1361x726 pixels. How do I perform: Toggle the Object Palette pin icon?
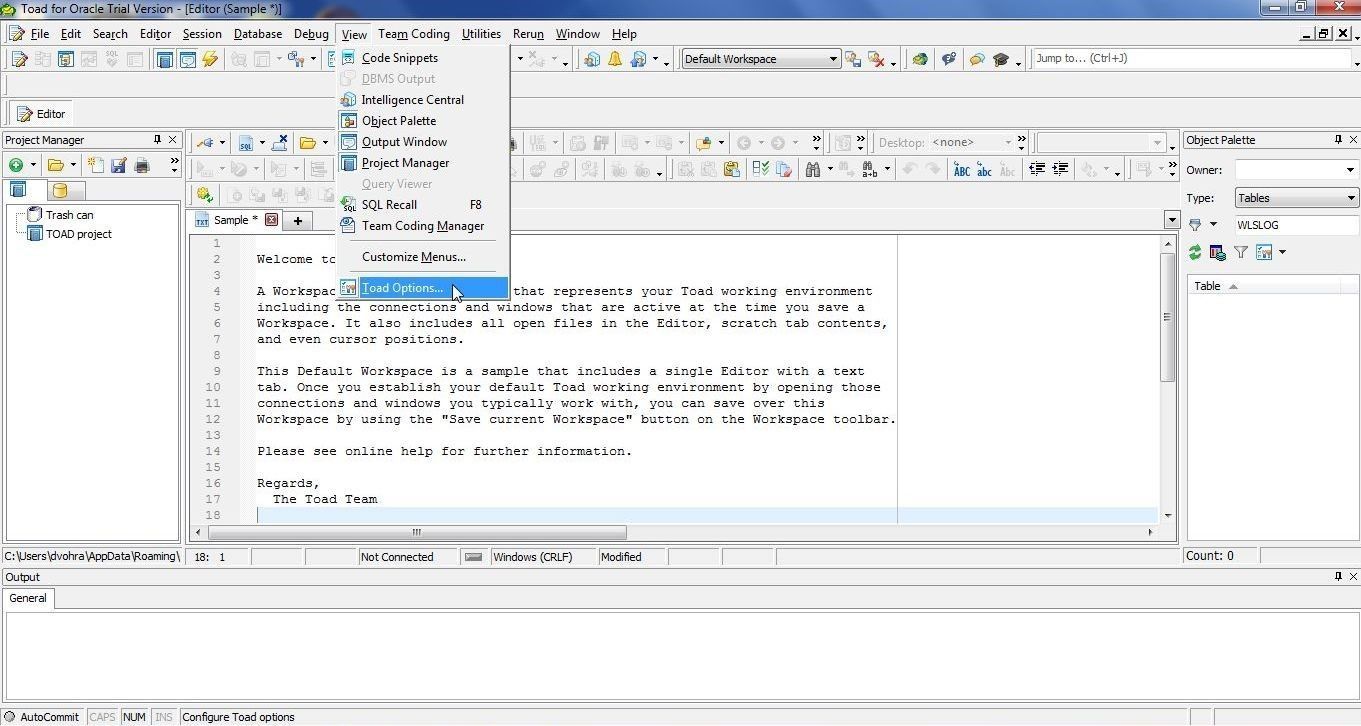[x=1338, y=140]
